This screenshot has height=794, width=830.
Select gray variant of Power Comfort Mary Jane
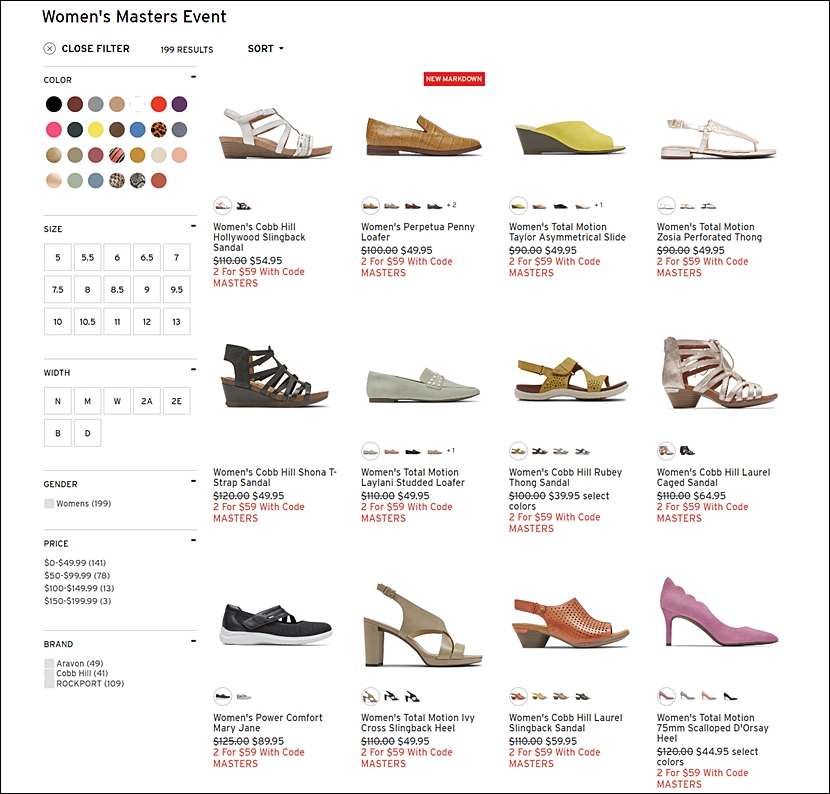tap(243, 697)
